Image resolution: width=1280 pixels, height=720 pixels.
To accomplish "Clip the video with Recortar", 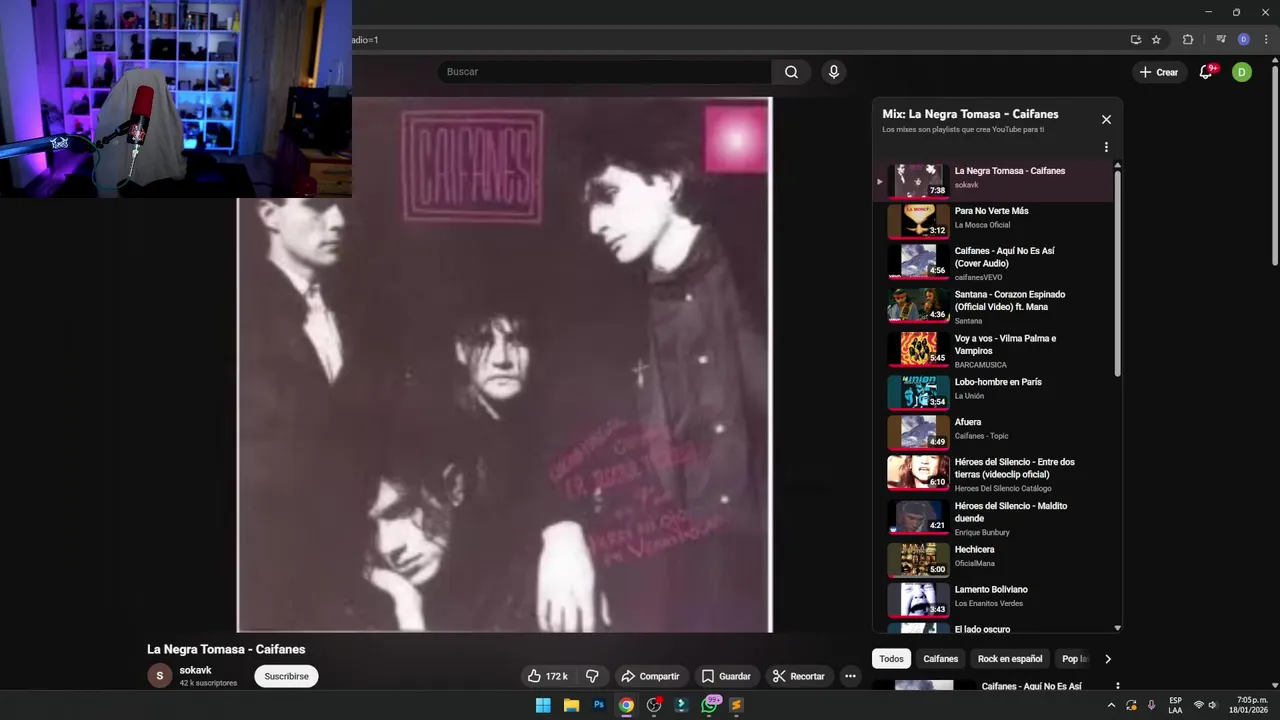I will click(798, 676).
